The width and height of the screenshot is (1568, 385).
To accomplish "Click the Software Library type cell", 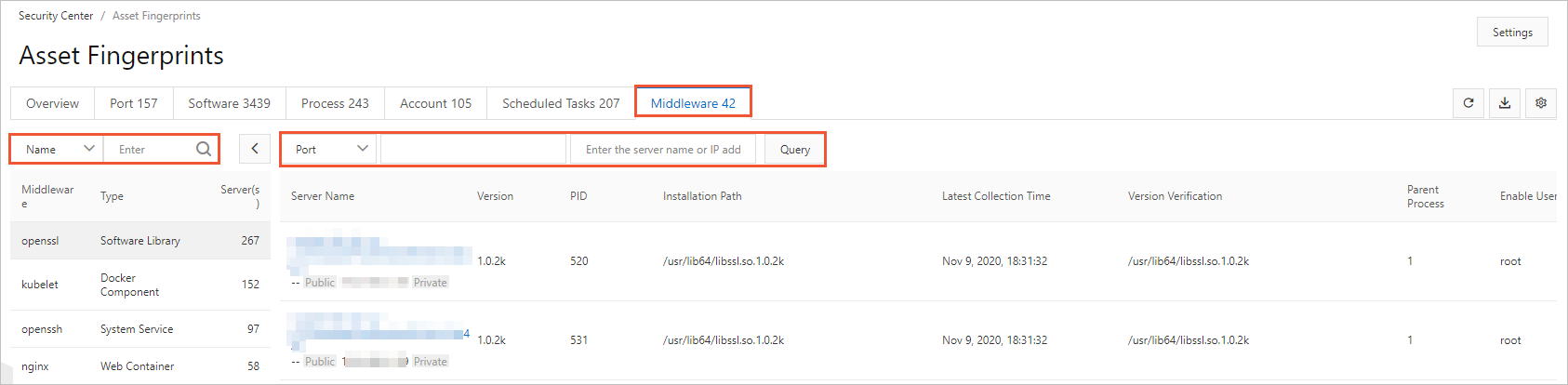I will (140, 241).
